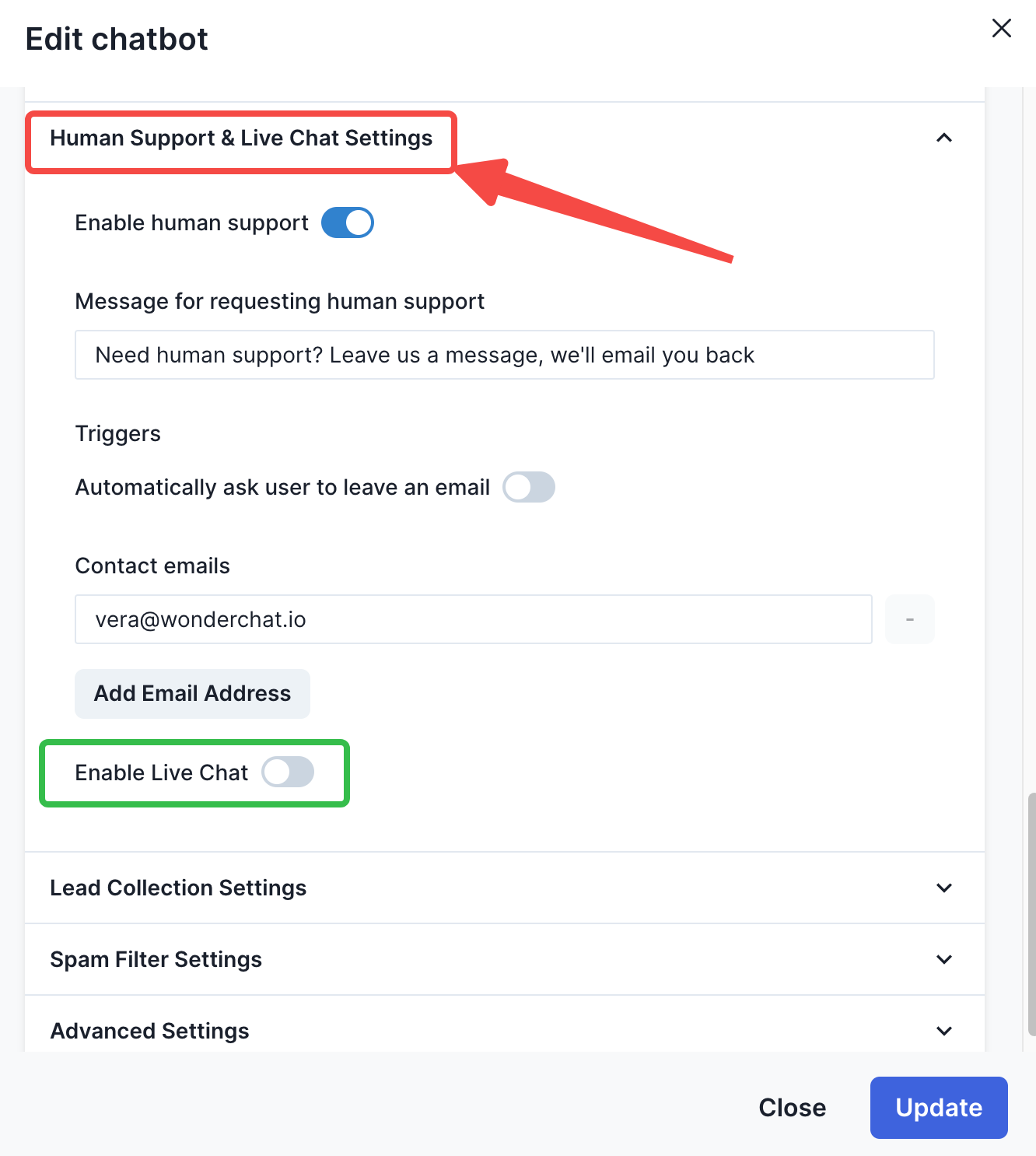Click the Update button
1036x1156 pixels.
coord(939,1107)
